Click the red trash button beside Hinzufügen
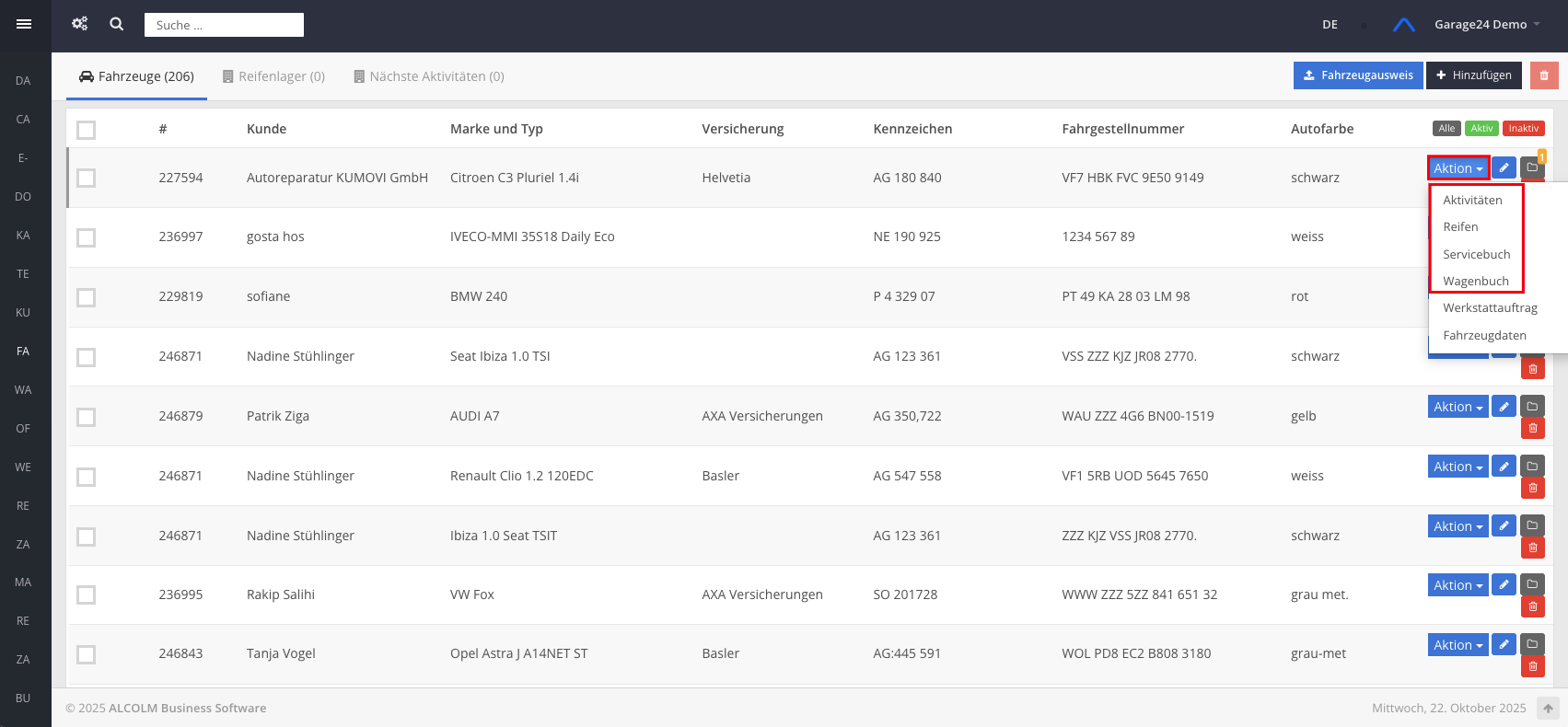 [x=1544, y=75]
